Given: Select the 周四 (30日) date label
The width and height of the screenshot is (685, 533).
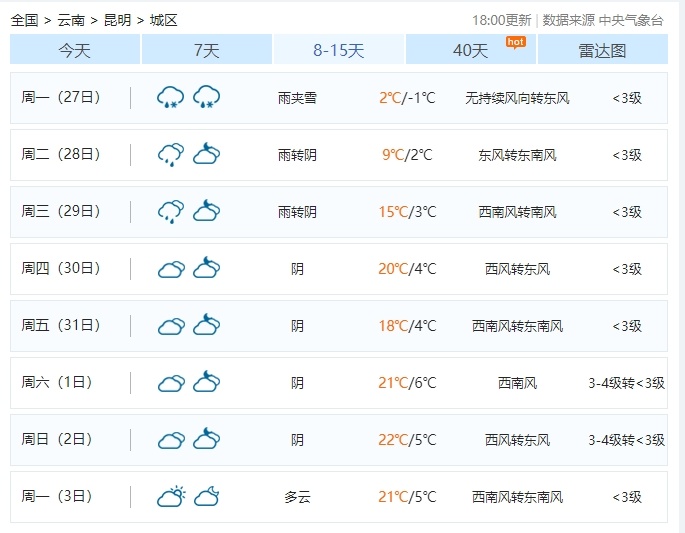Looking at the screenshot, I should pyautogui.click(x=61, y=268).
